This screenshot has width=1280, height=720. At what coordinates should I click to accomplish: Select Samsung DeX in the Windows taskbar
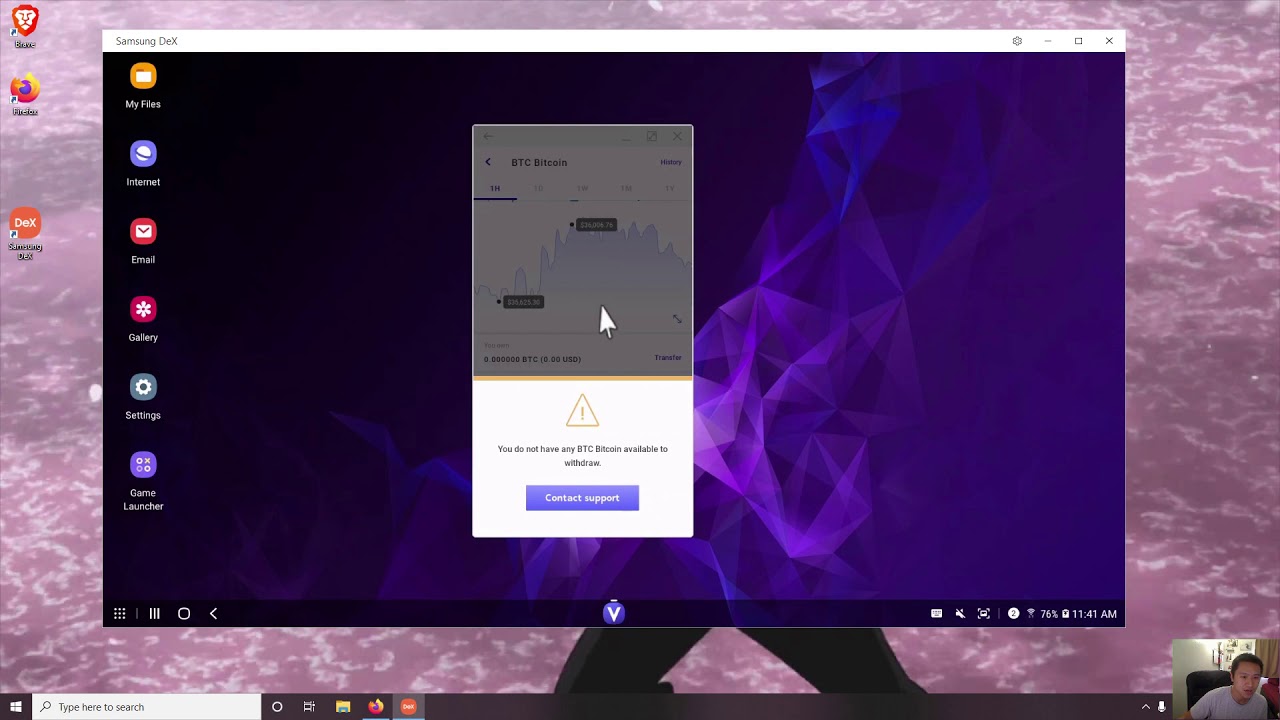click(408, 707)
